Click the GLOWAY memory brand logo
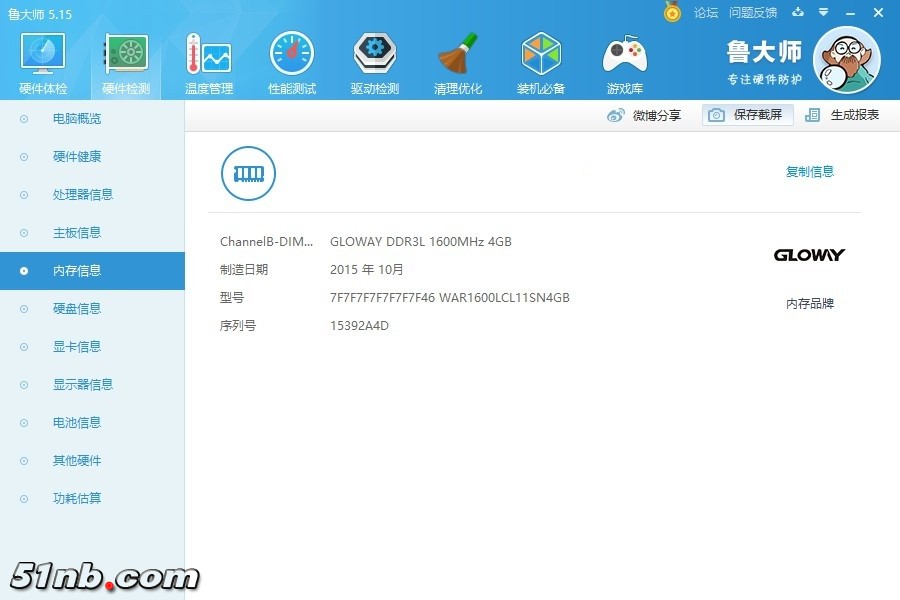The height and width of the screenshot is (600, 900). coord(809,255)
